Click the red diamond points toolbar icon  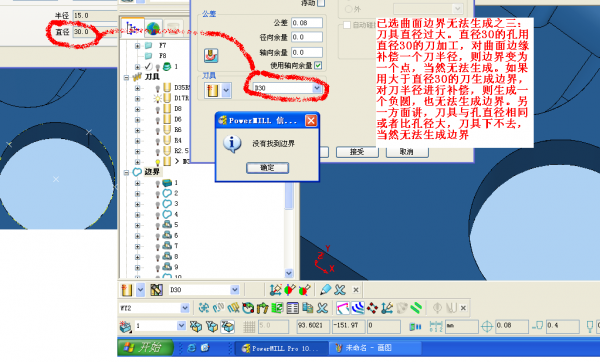(372, 308)
